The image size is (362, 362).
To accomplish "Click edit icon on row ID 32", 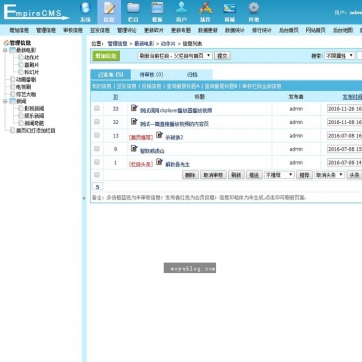I will click(x=134, y=122).
